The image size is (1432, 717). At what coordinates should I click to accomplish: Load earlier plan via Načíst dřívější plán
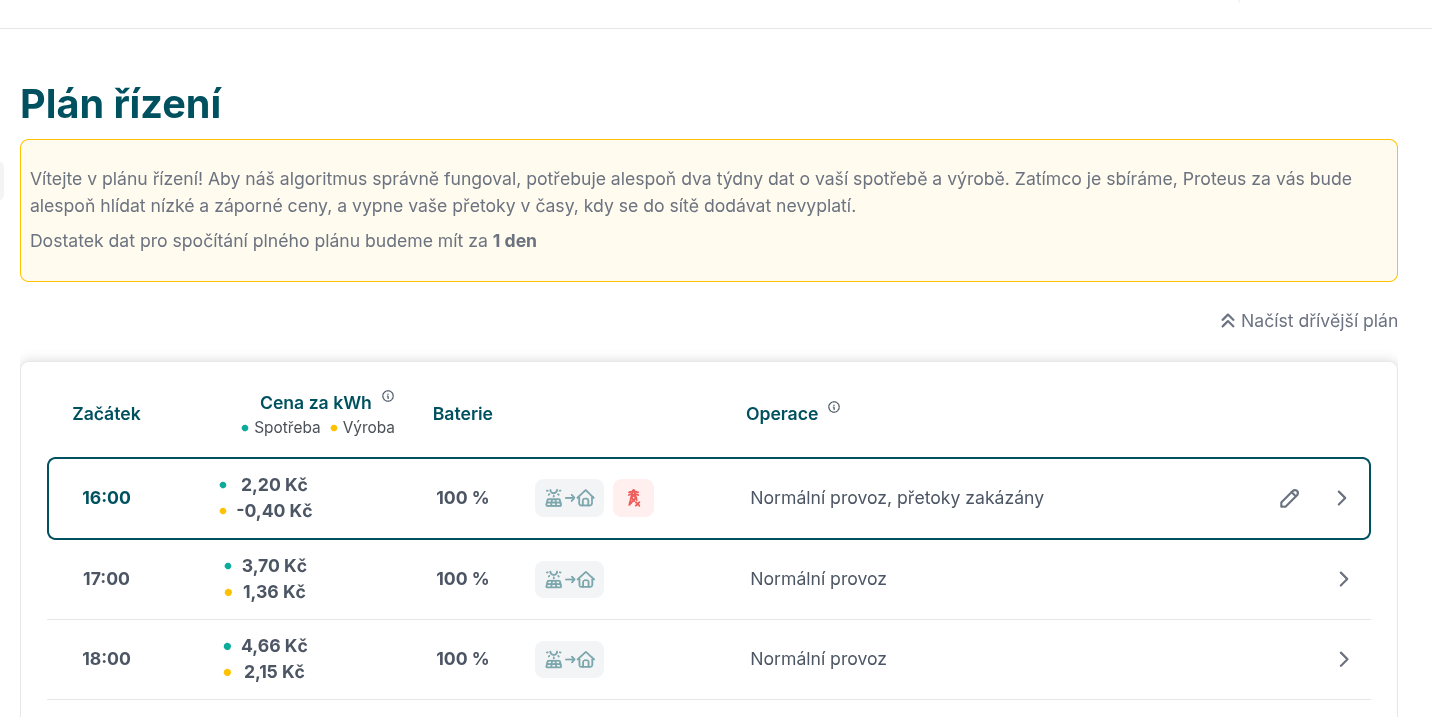pyautogui.click(x=1309, y=321)
